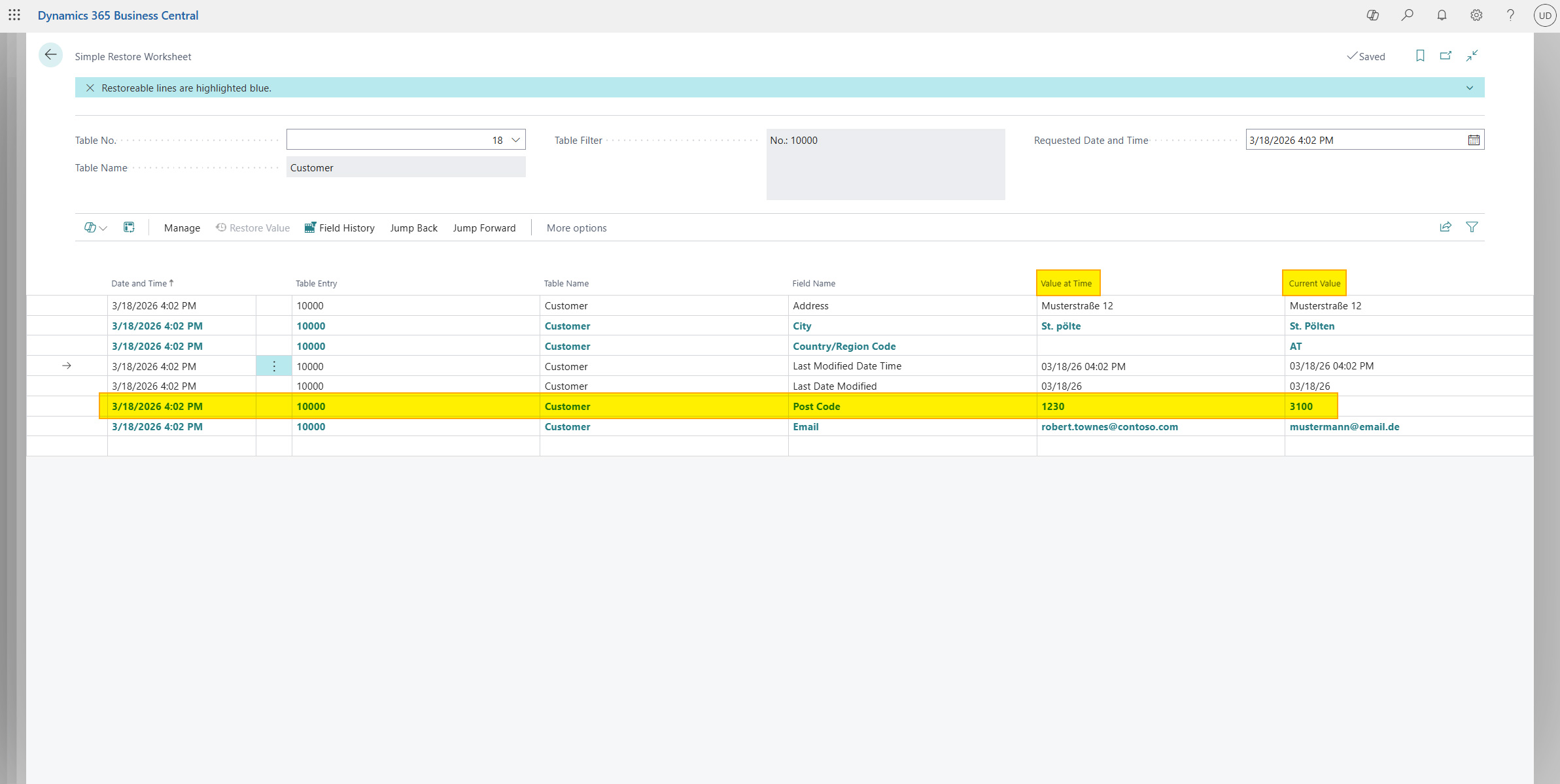The width and height of the screenshot is (1560, 784).
Task: Open page in new window icon
Action: [1446, 56]
